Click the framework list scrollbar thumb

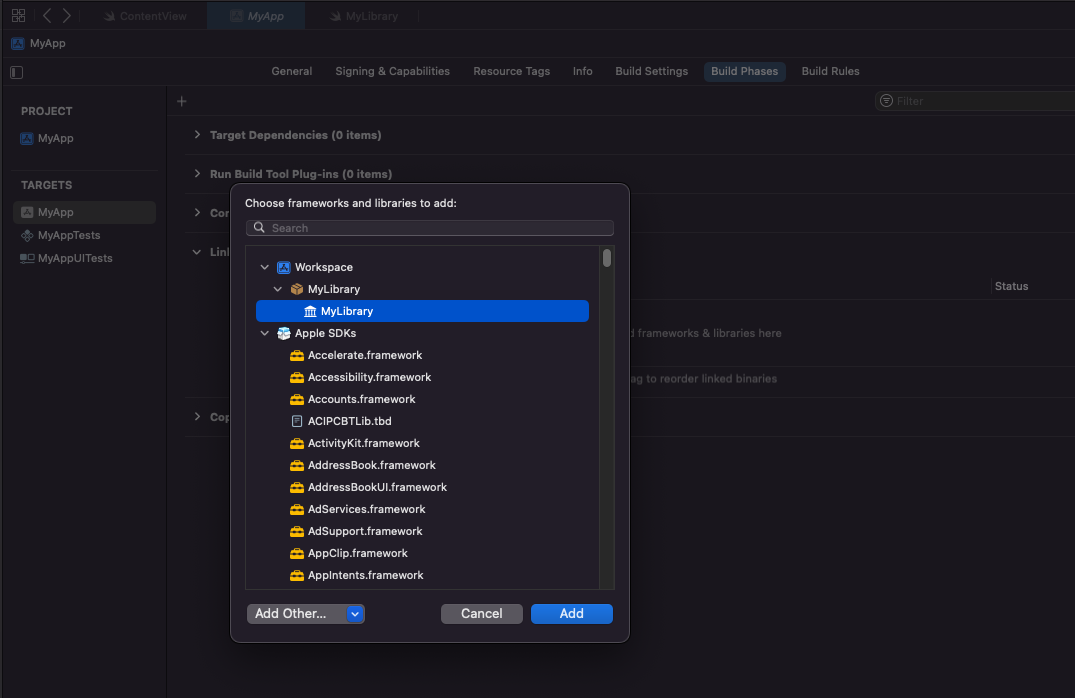pos(607,258)
